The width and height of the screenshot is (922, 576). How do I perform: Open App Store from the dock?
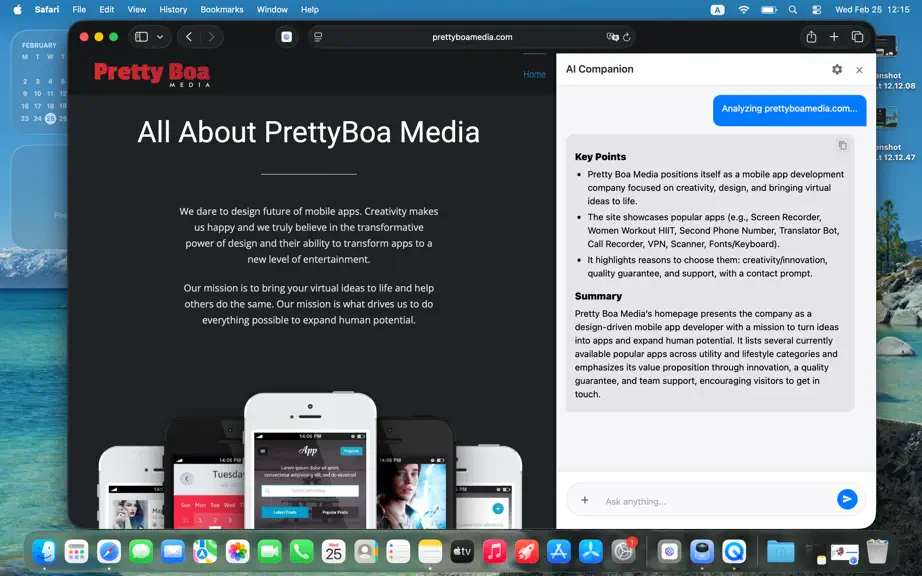[x=559, y=551]
